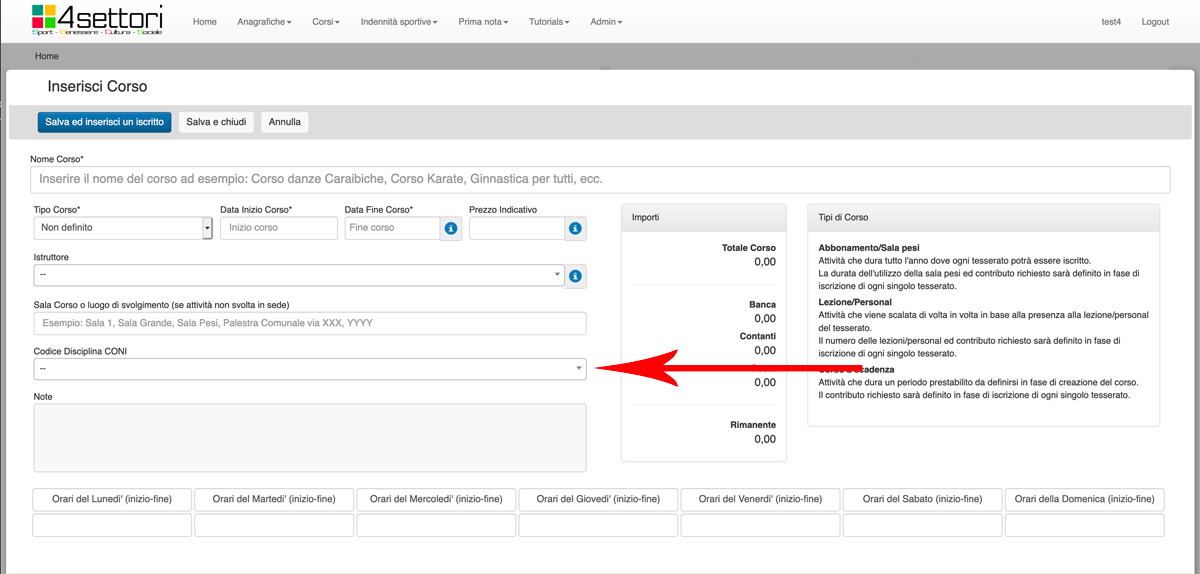The image size is (1200, 574).
Task: Open the Anagrafiche menu
Action: click(x=264, y=22)
